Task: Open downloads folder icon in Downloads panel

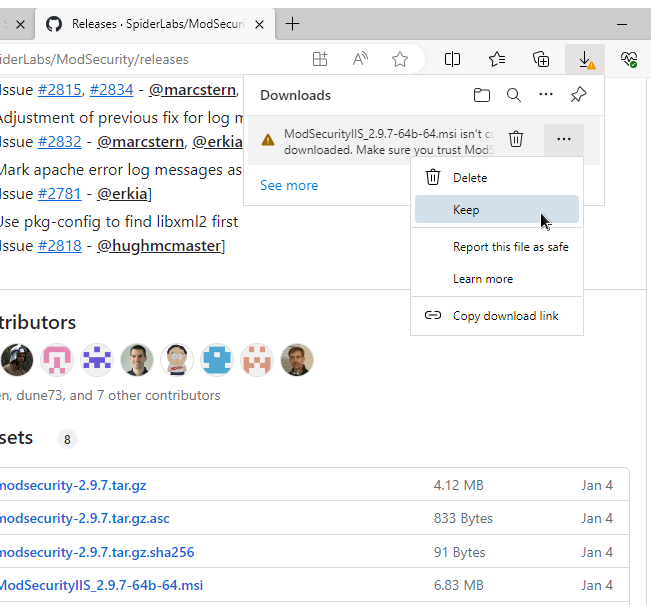Action: point(482,95)
